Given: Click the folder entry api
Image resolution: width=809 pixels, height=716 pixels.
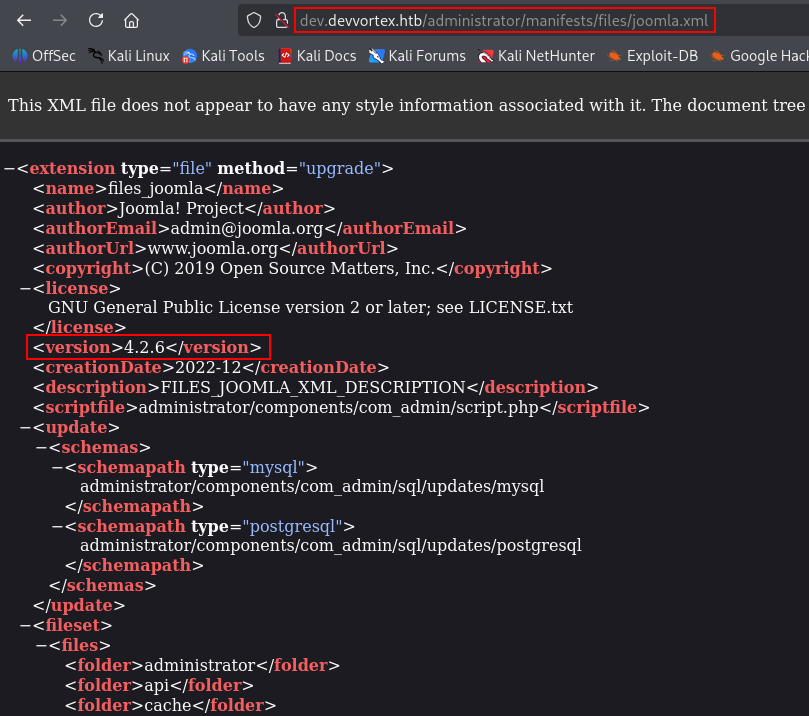Looking at the screenshot, I should (x=157, y=686).
